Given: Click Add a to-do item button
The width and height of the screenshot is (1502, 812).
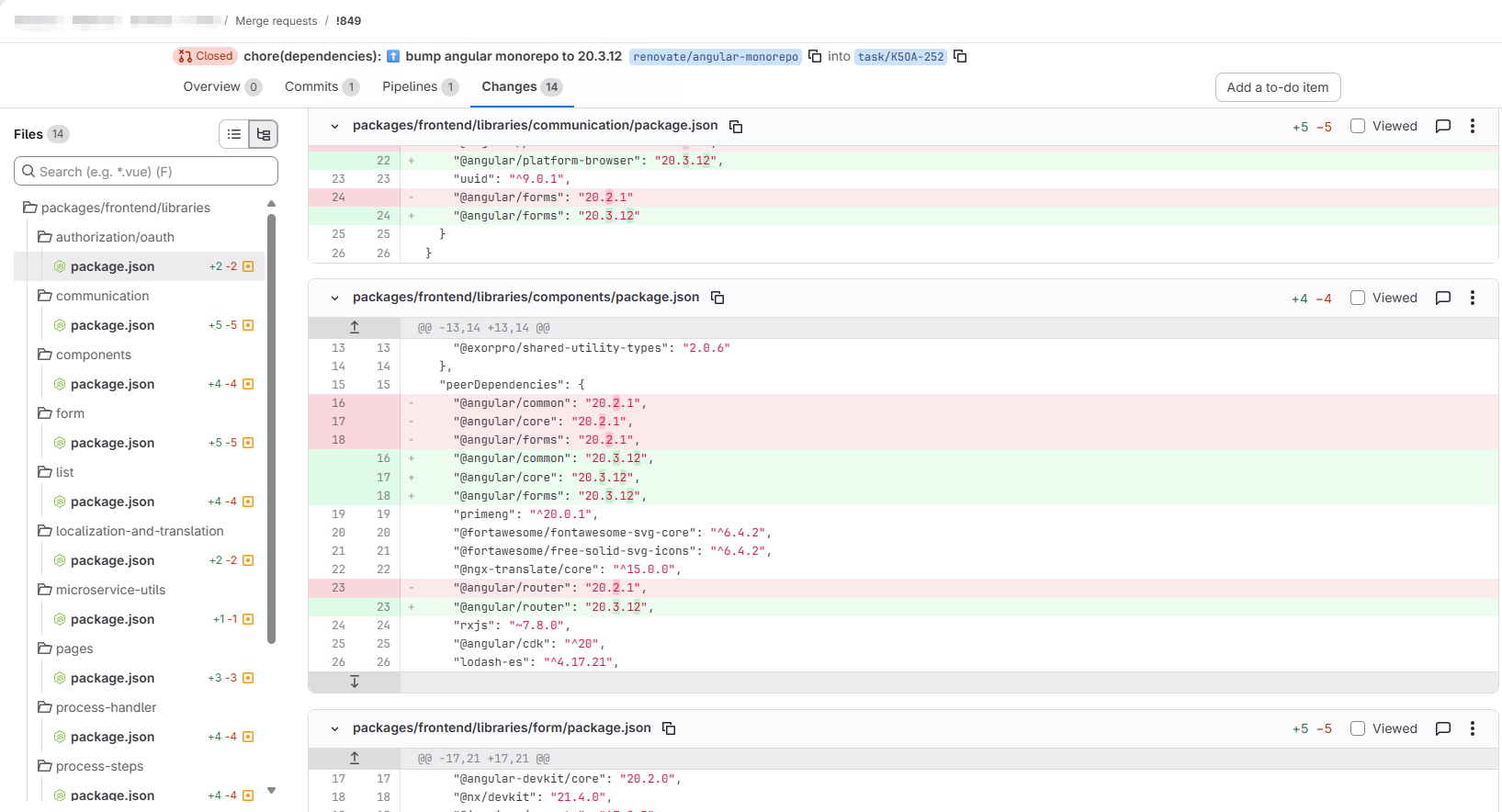Looking at the screenshot, I should (1277, 87).
